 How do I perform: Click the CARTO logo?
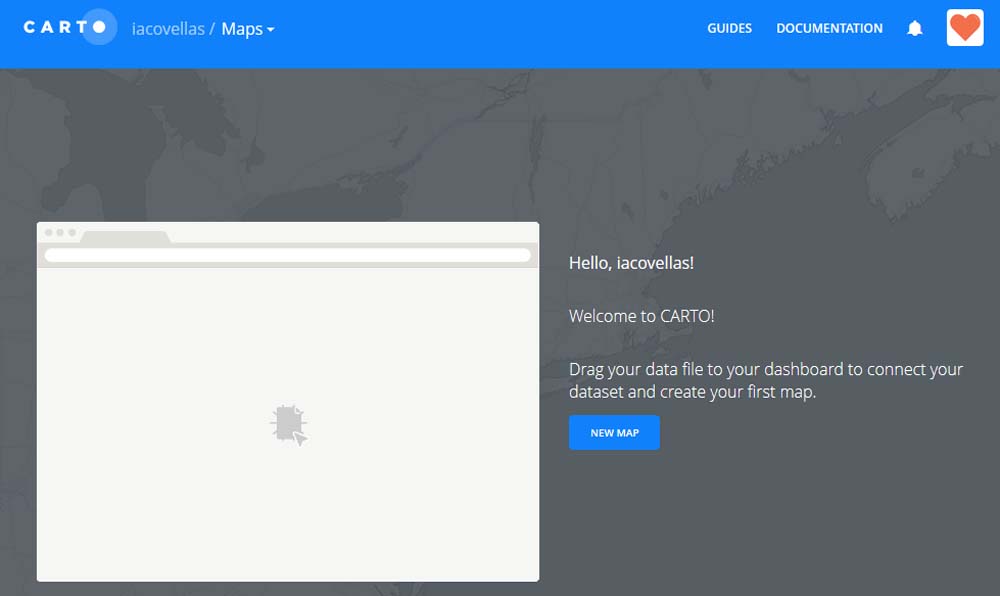click(x=70, y=27)
